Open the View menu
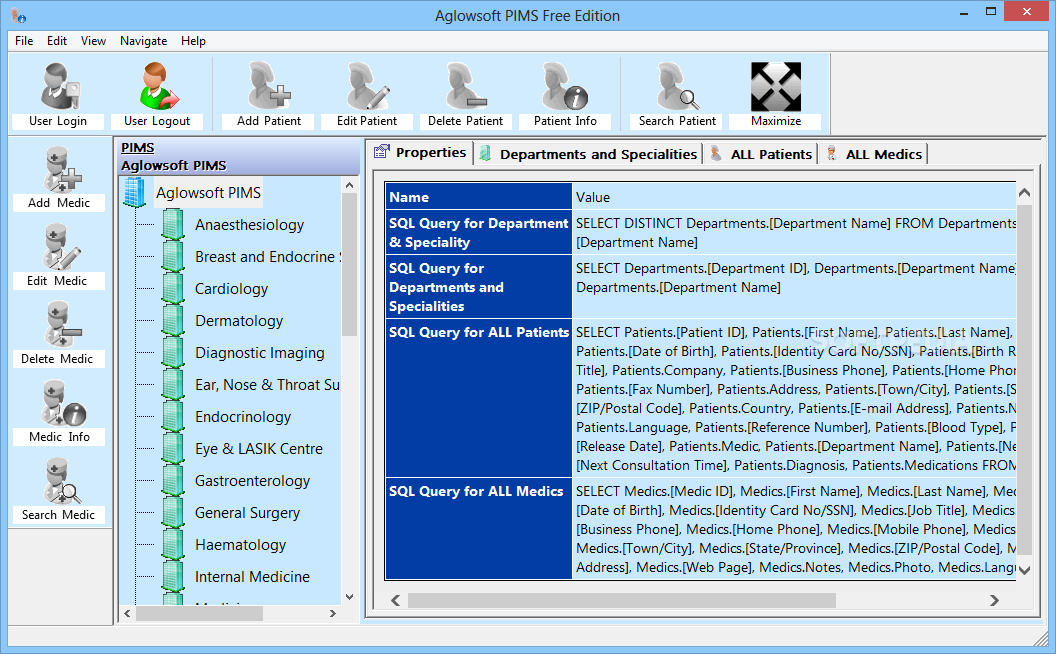This screenshot has height=654, width=1056. (94, 41)
